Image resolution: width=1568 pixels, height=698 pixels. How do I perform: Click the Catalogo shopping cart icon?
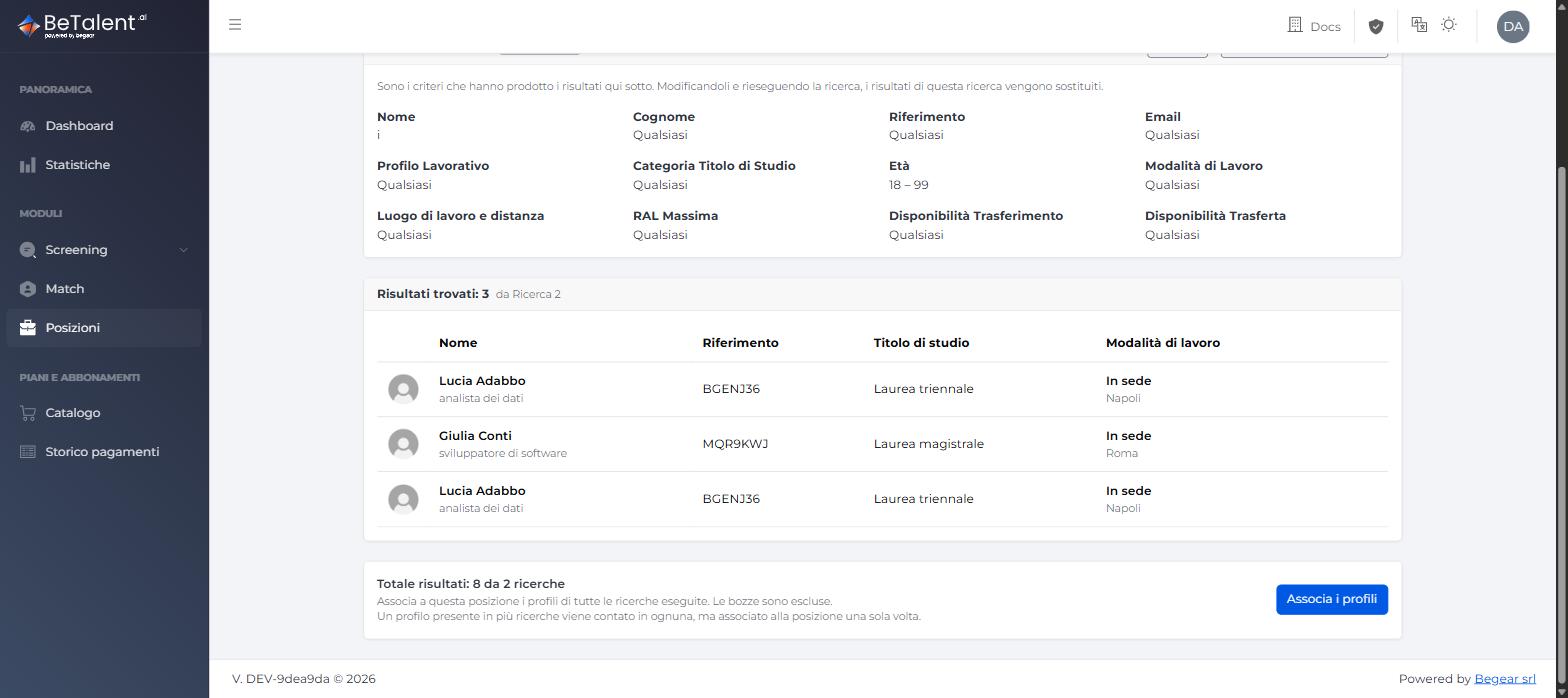pyautogui.click(x=27, y=413)
